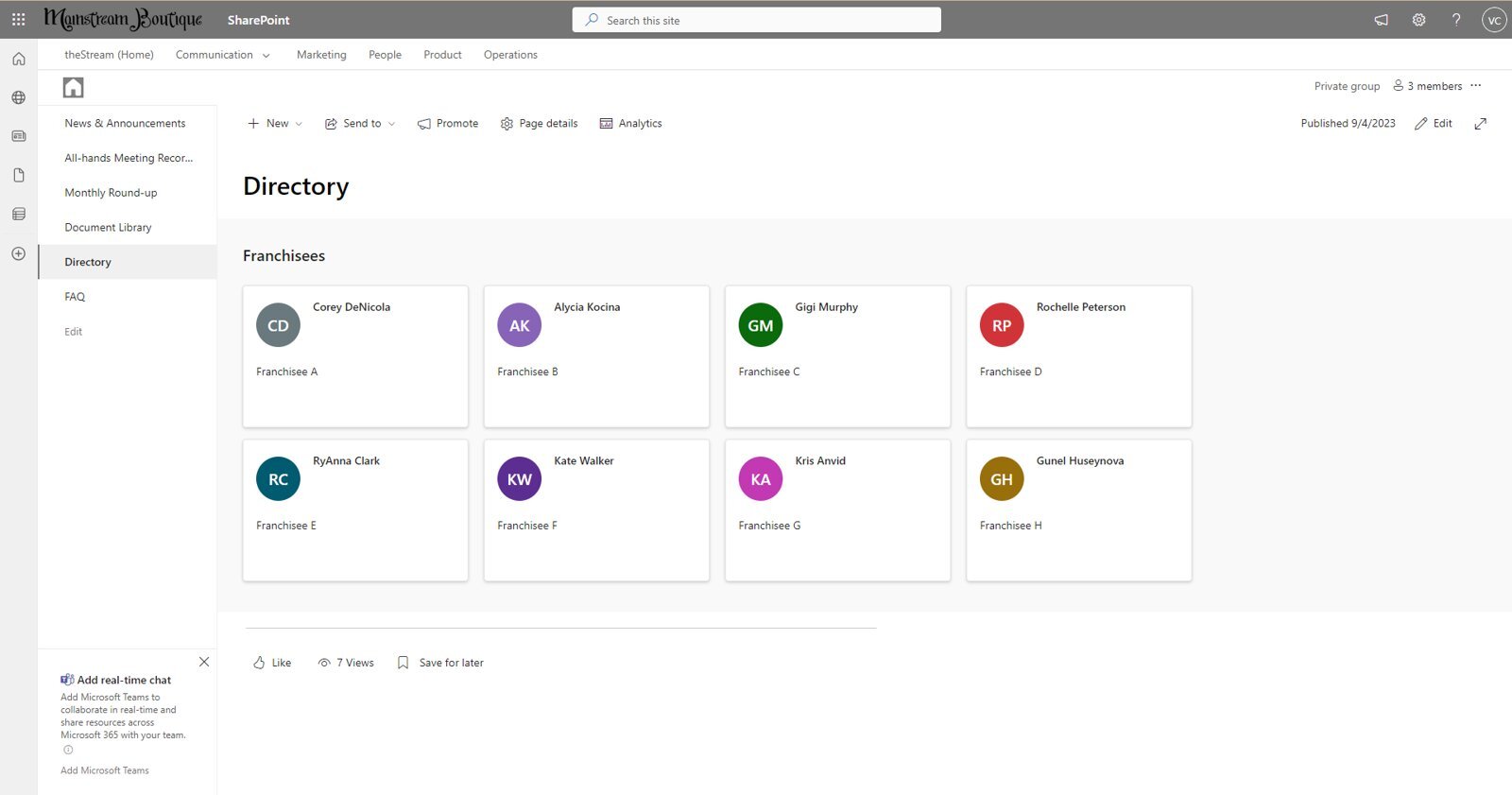Image resolution: width=1512 pixels, height=795 pixels.
Task: Close the Add real-time chat panel
Action: 204,662
